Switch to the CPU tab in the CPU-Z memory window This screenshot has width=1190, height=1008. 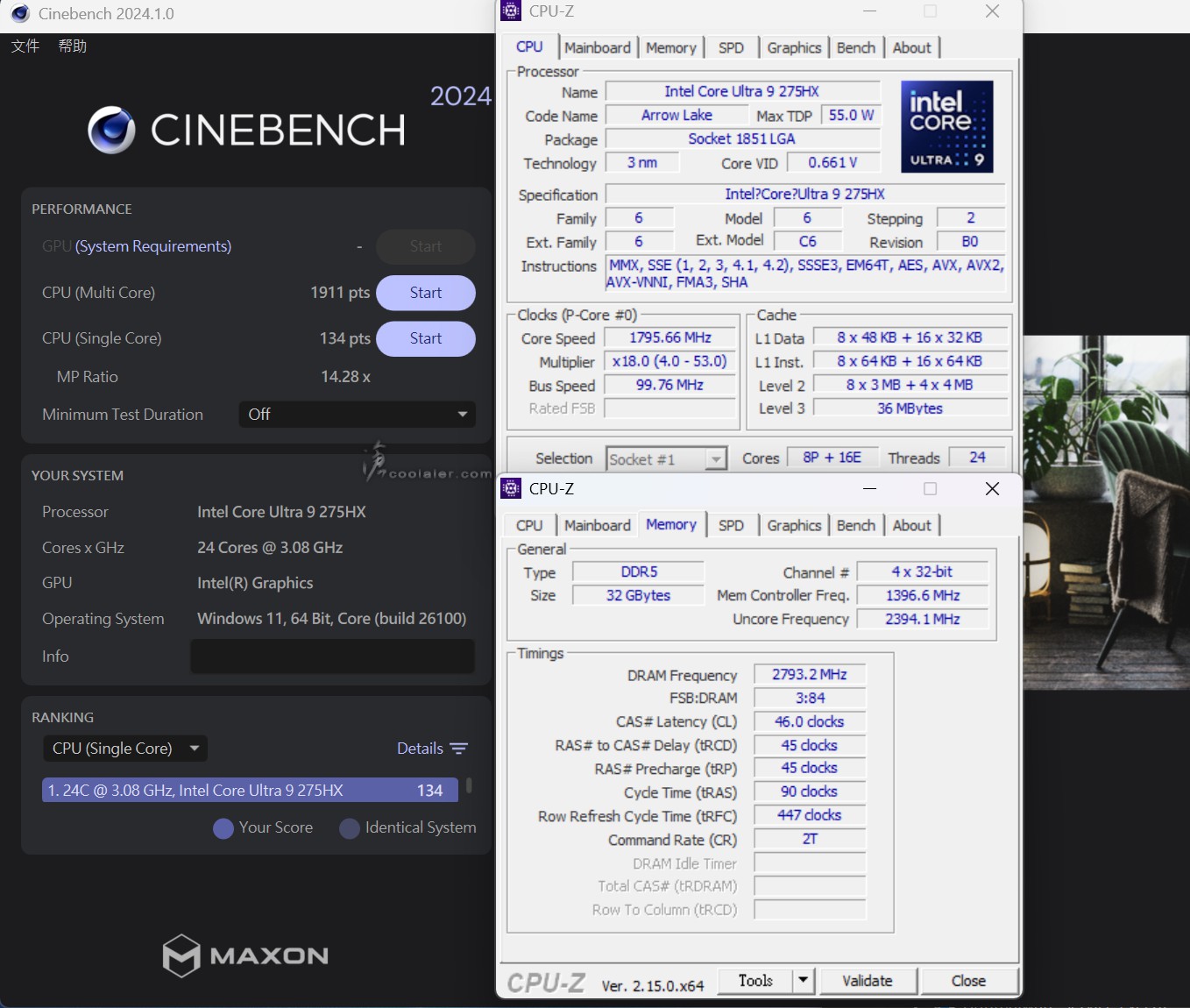pyautogui.click(x=529, y=525)
